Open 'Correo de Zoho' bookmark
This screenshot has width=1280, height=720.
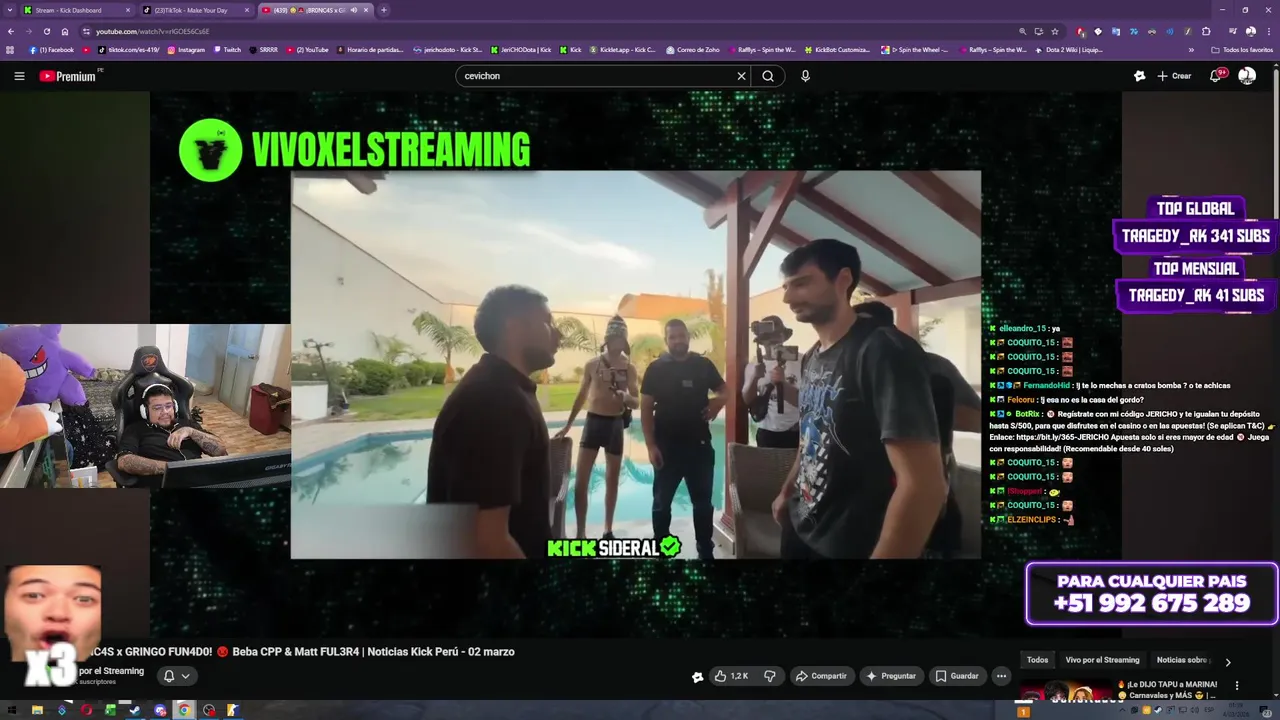[692, 50]
